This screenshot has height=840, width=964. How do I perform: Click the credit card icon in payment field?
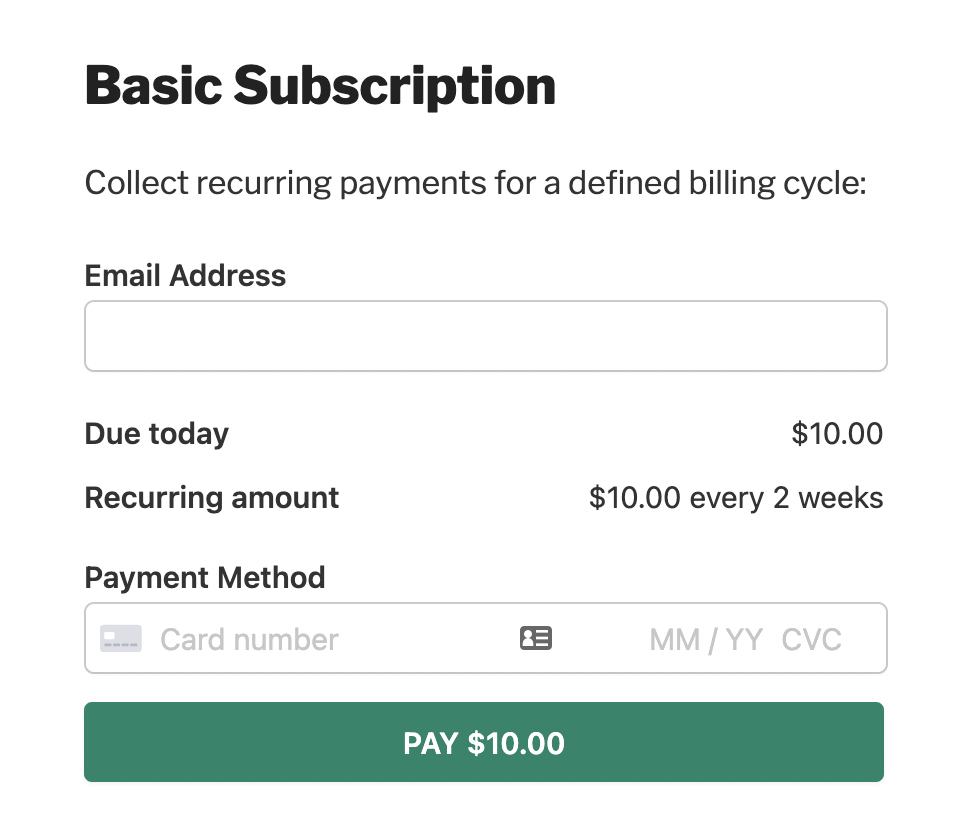[121, 638]
